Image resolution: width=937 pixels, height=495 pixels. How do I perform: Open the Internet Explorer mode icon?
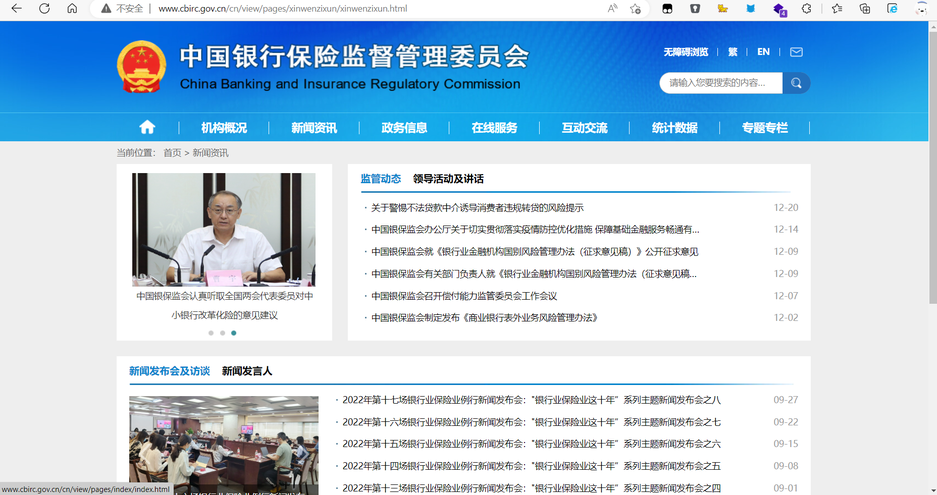coord(892,8)
